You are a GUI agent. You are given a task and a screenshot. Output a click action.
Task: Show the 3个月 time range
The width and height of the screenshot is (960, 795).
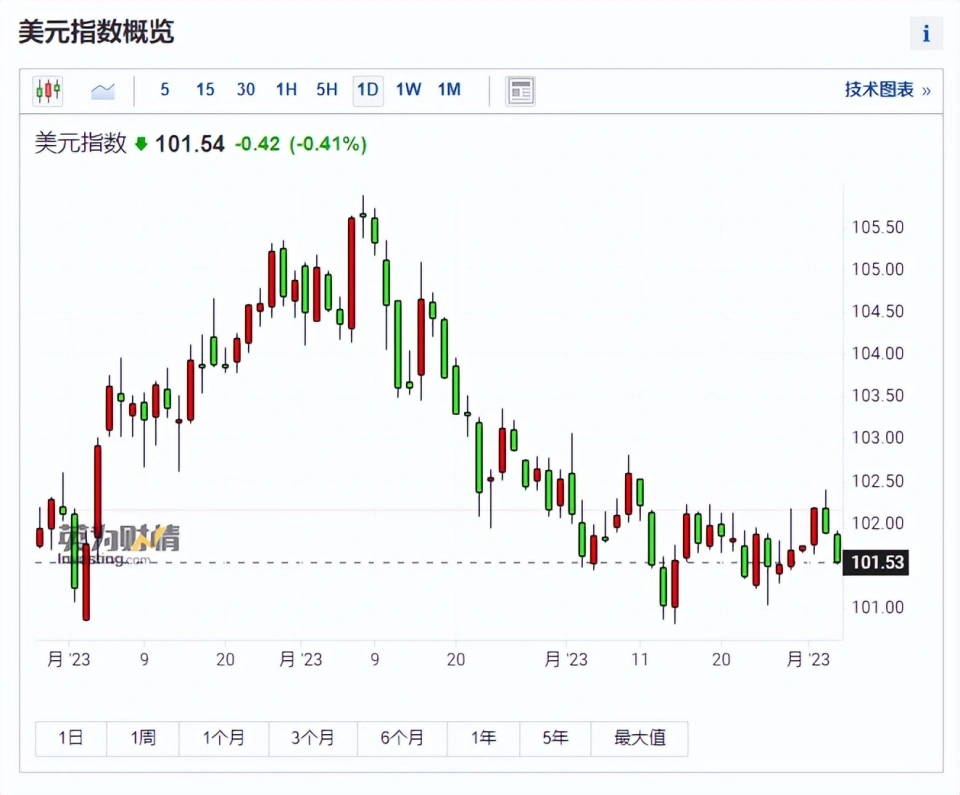[313, 738]
